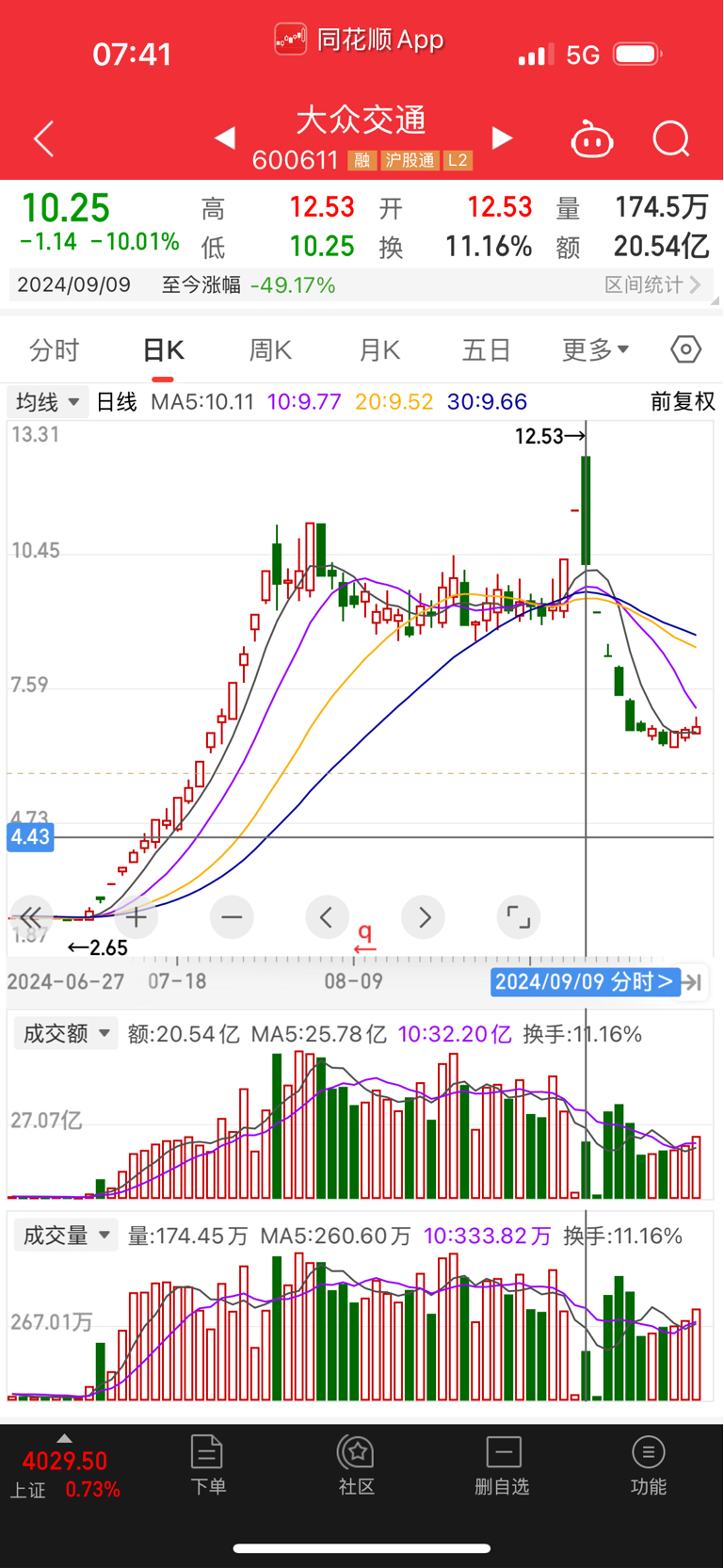Expand the index bar up arrow
Image resolution: width=724 pixels, height=1568 pixels.
point(64,1438)
